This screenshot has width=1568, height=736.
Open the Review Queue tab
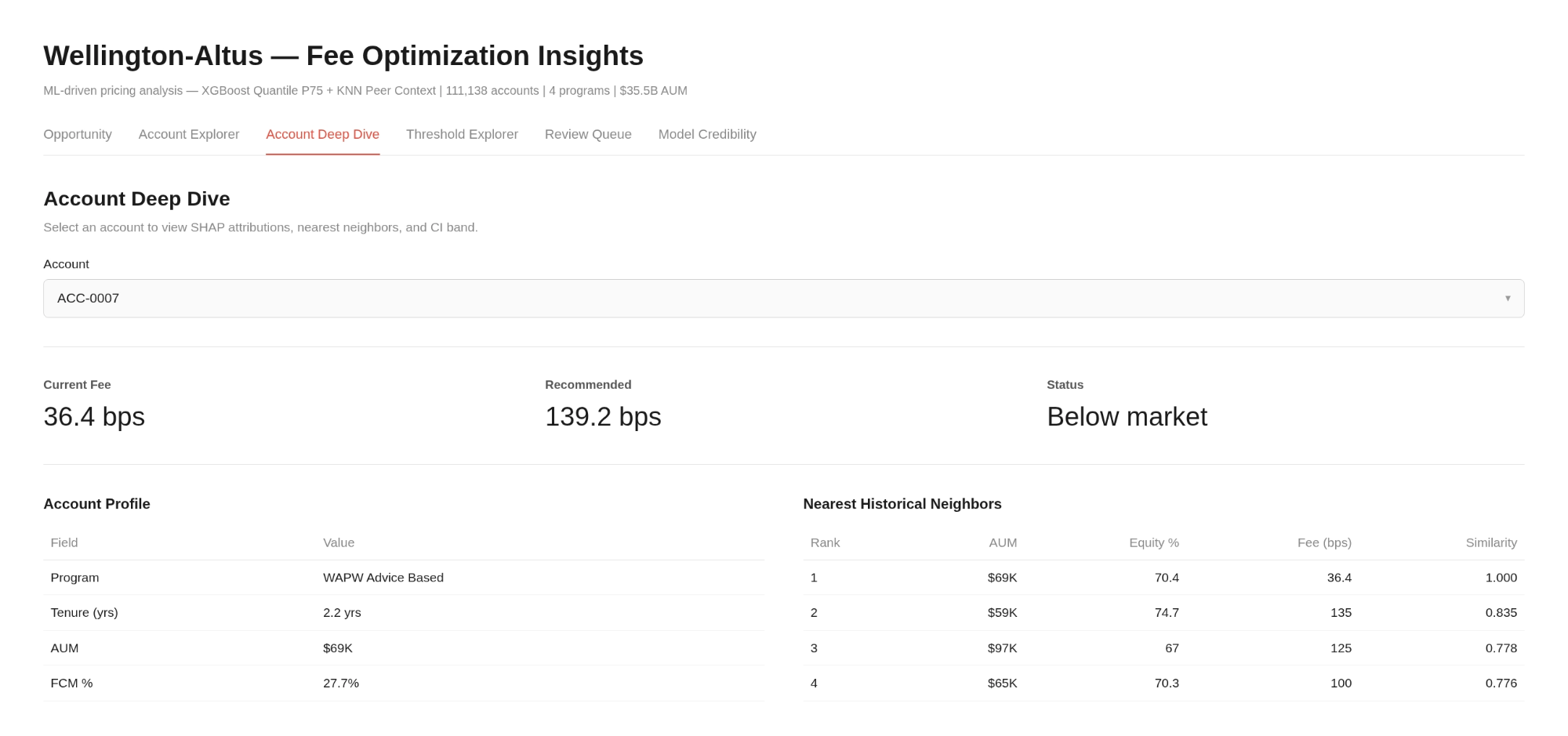click(x=588, y=134)
